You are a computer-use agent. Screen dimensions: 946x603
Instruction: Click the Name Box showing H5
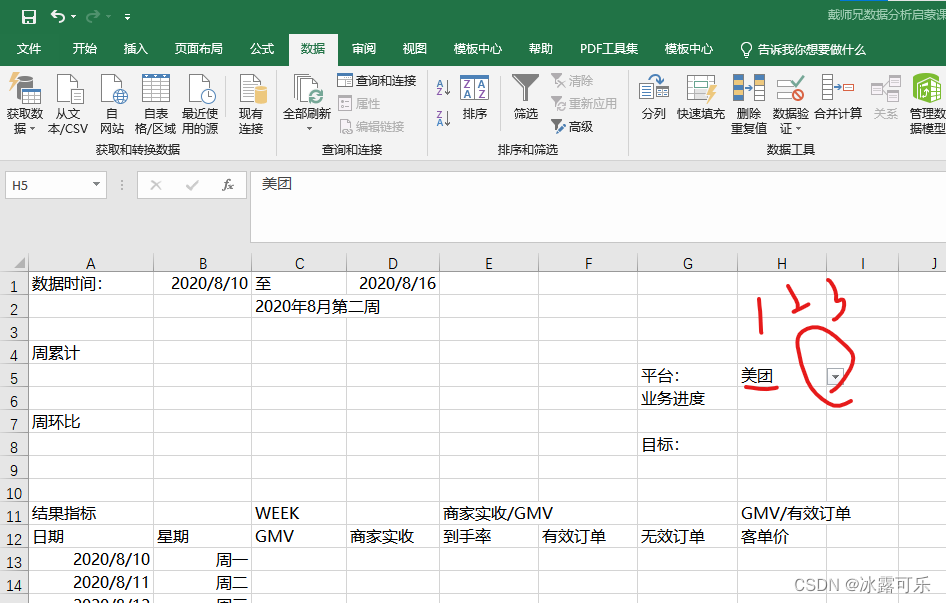[x=48, y=185]
